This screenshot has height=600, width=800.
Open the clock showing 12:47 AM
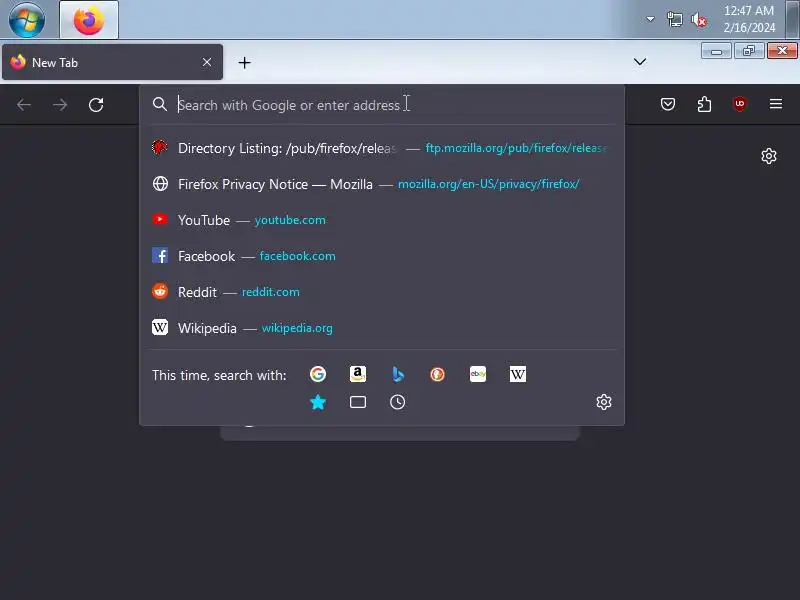click(x=748, y=19)
